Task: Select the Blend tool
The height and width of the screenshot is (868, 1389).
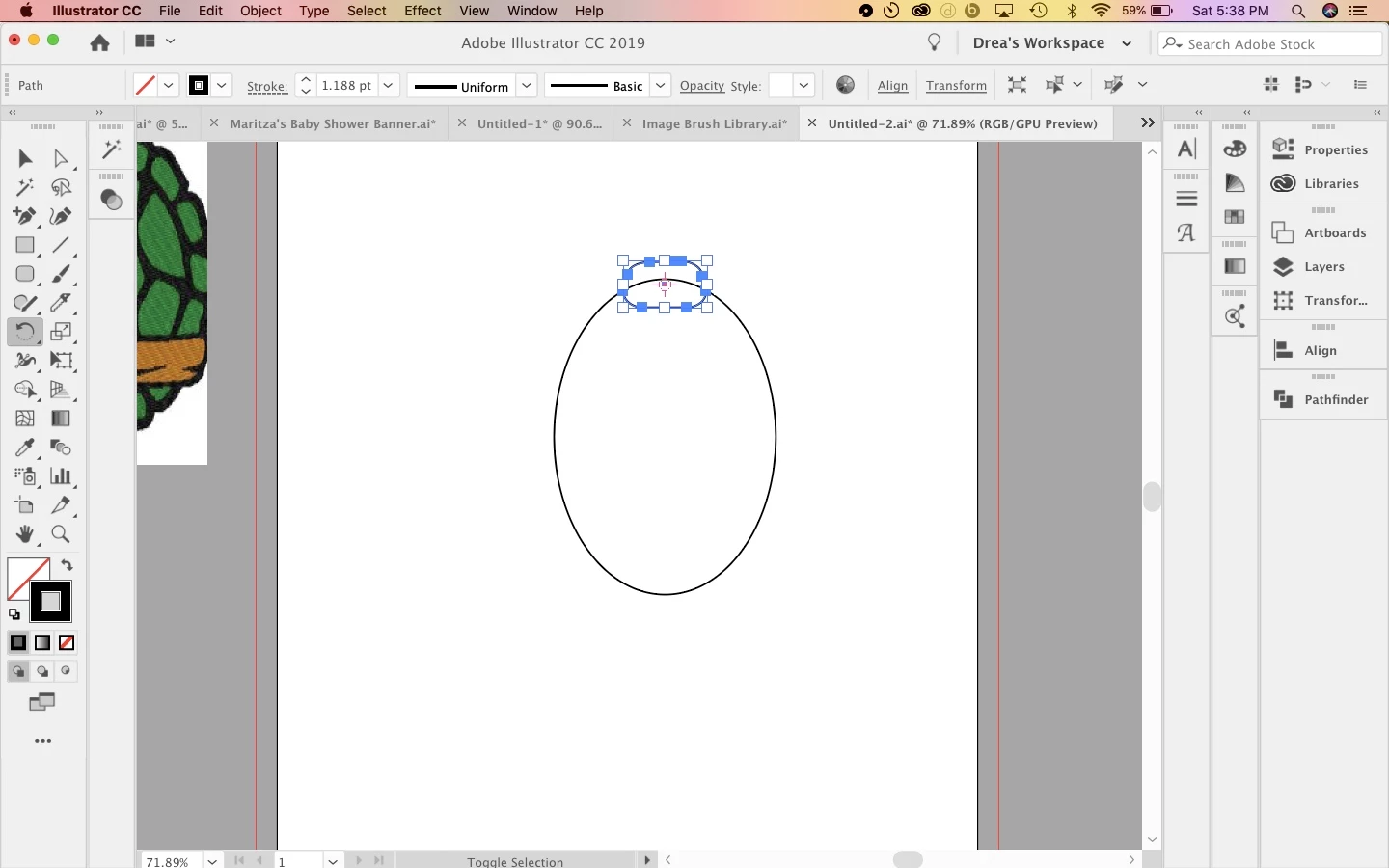Action: 61,448
